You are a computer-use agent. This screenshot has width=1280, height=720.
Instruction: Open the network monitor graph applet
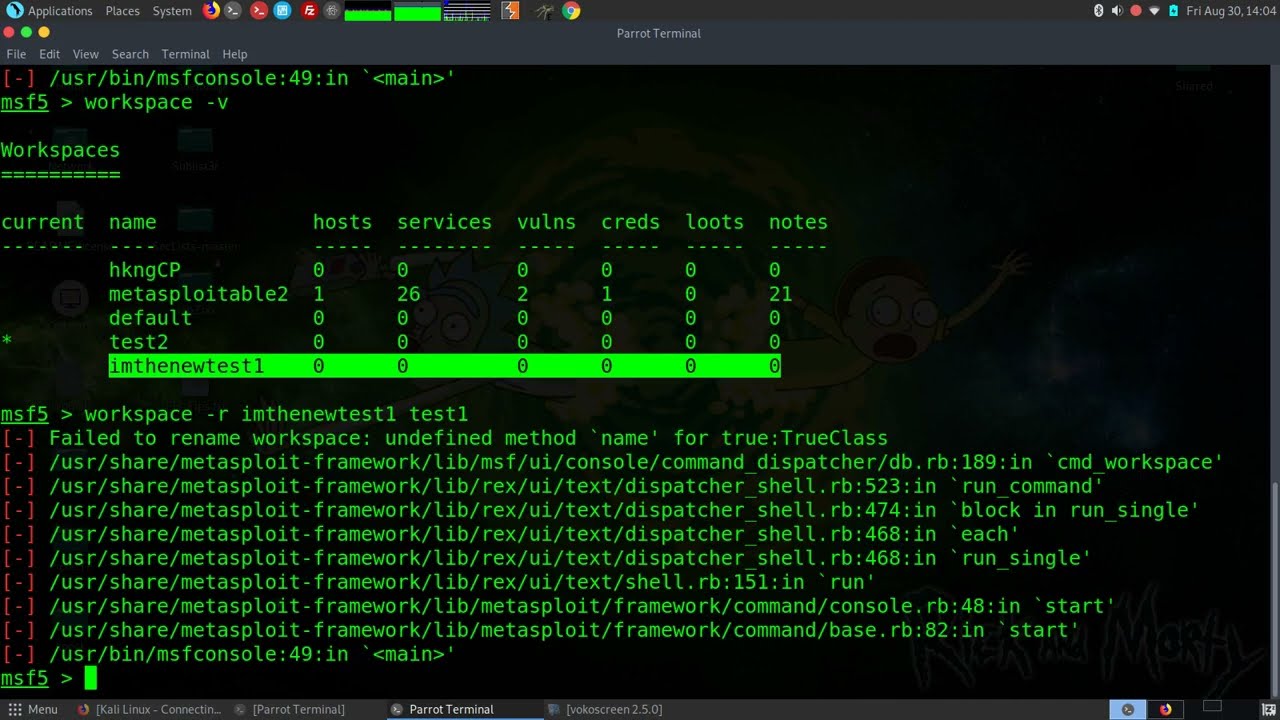click(x=467, y=11)
